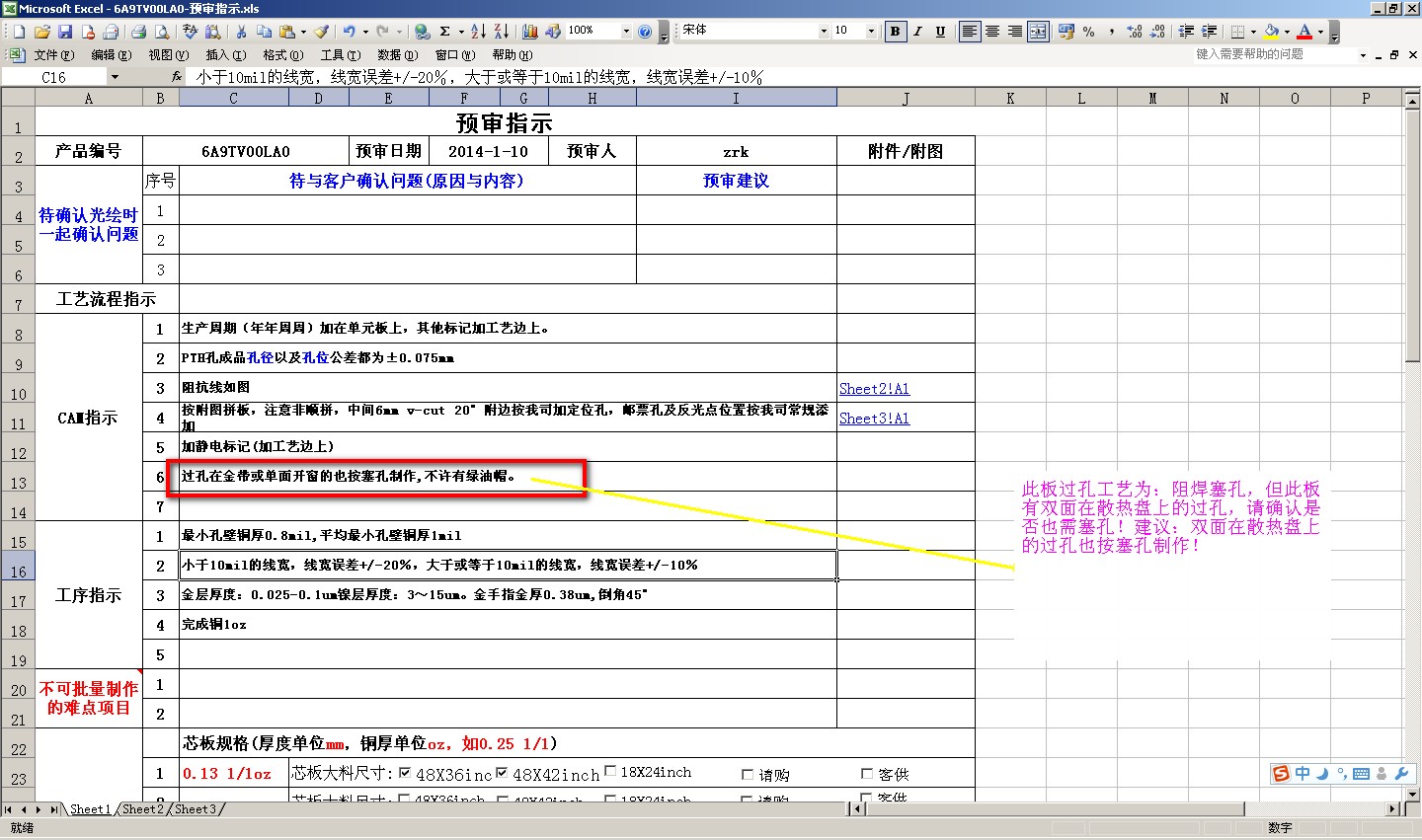Open the zoom 100% dropdown
The width and height of the screenshot is (1422, 840).
click(x=626, y=32)
